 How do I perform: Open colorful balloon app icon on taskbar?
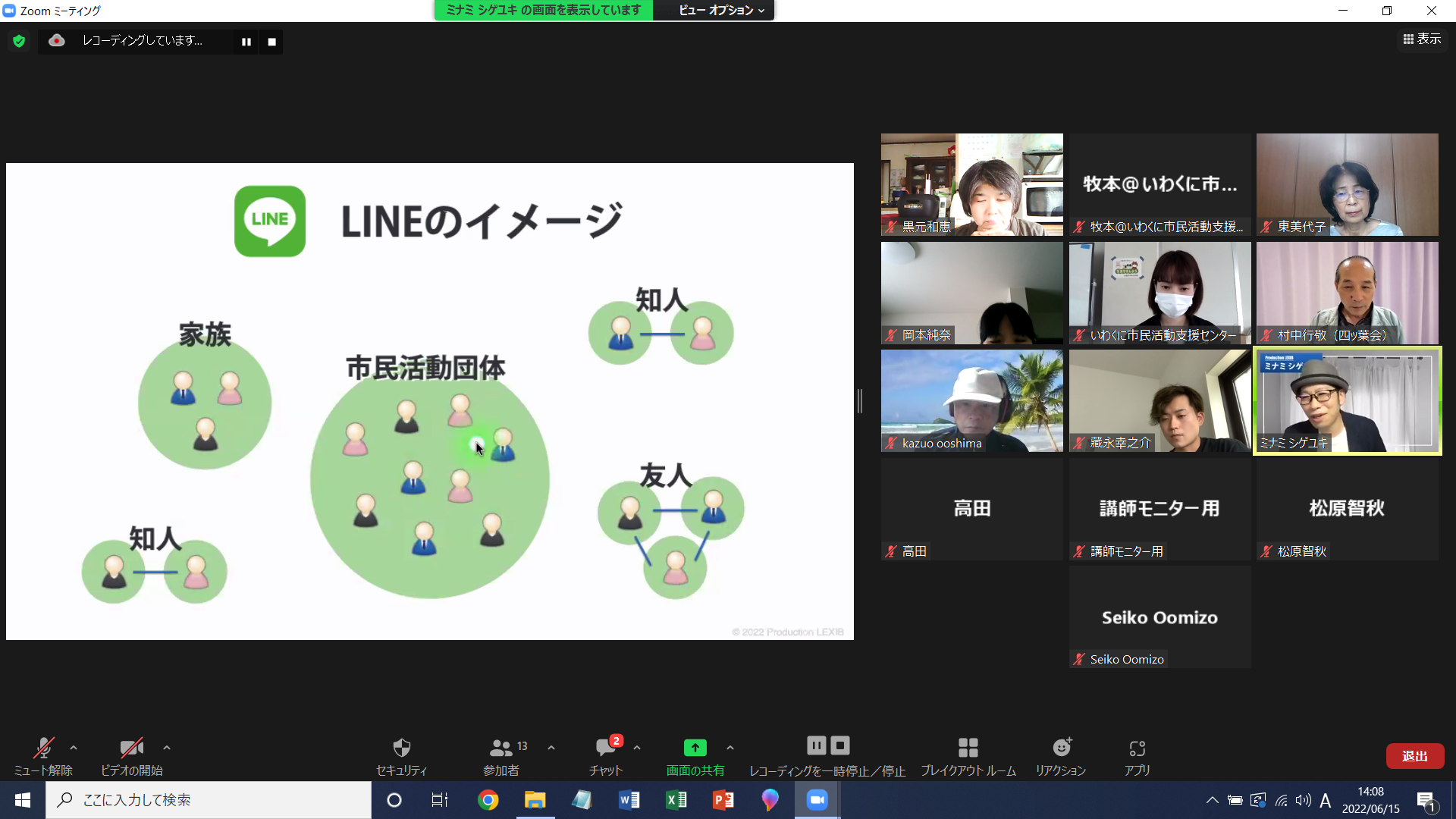pyautogui.click(x=770, y=800)
